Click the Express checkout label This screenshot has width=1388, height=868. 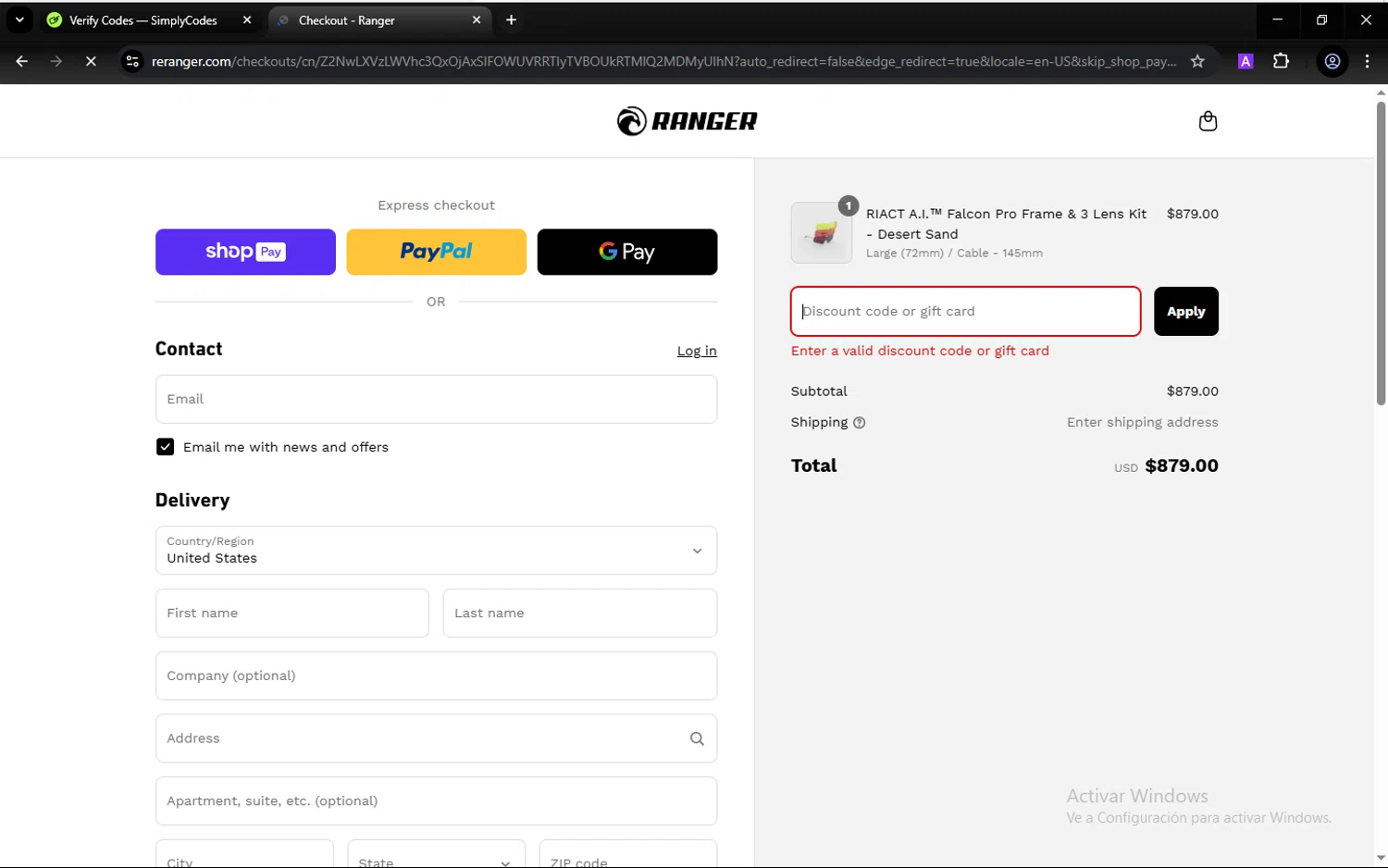click(x=436, y=205)
